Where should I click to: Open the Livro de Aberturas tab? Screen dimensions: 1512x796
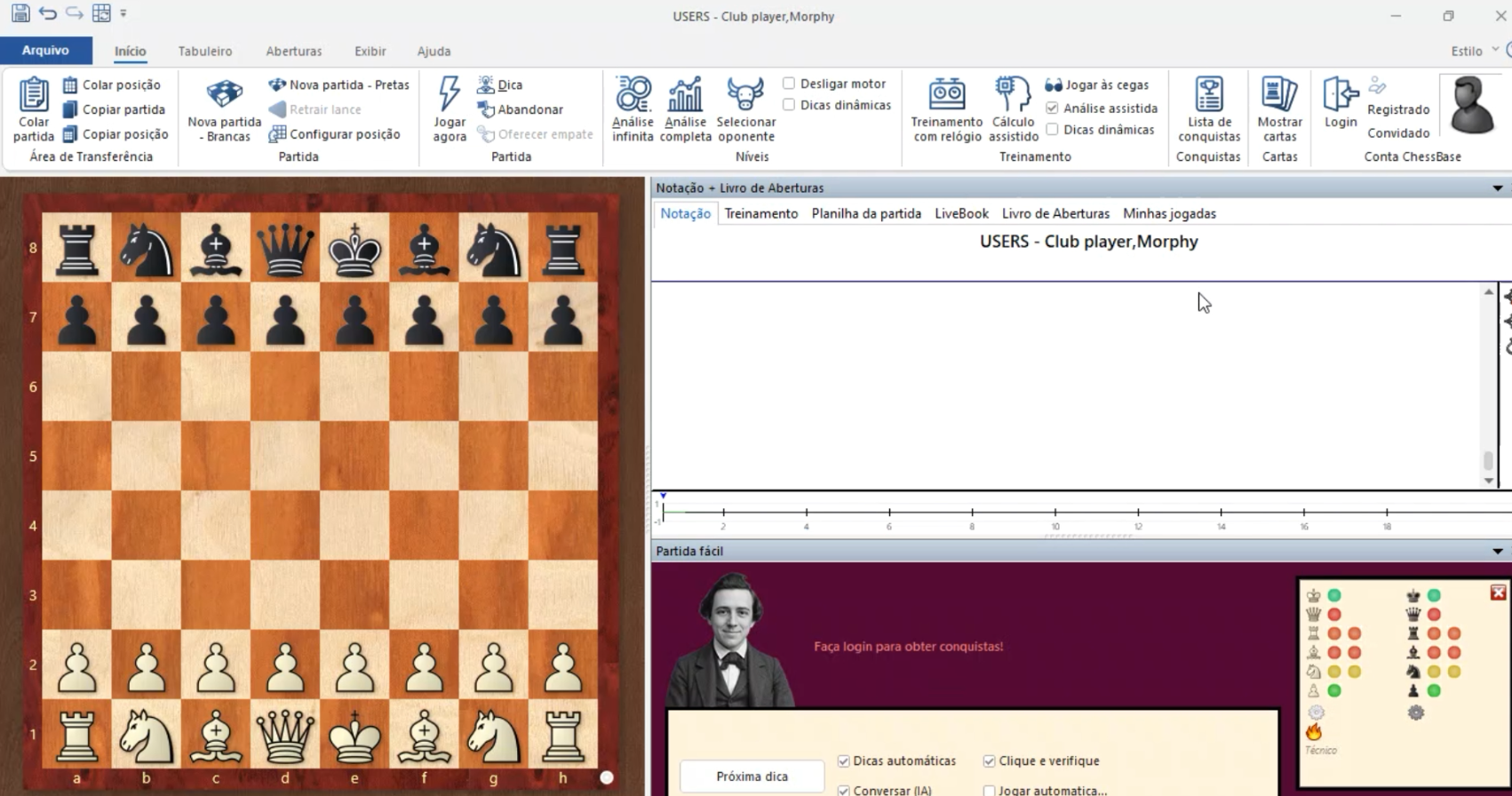tap(1055, 213)
